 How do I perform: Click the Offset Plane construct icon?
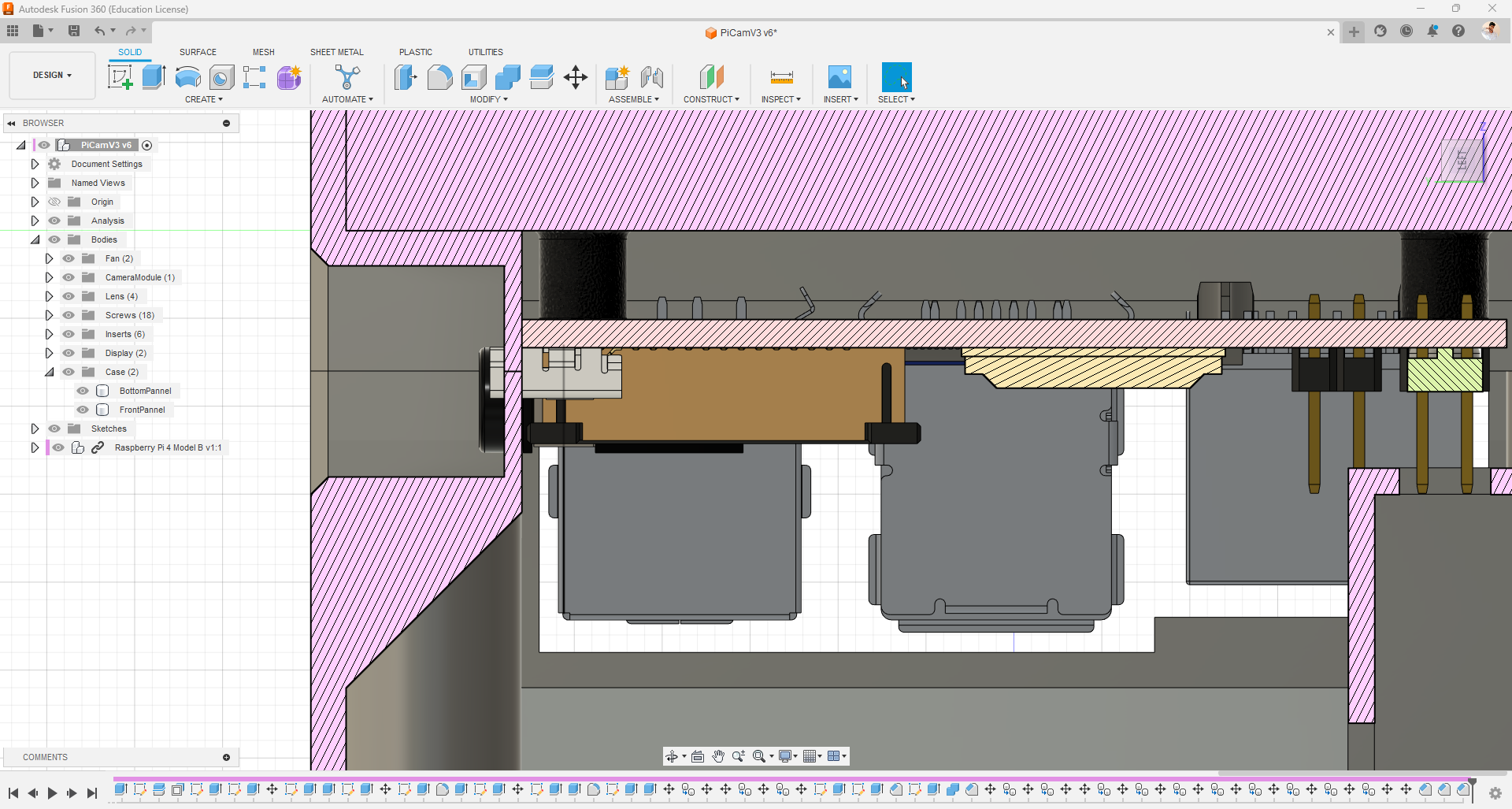[711, 77]
